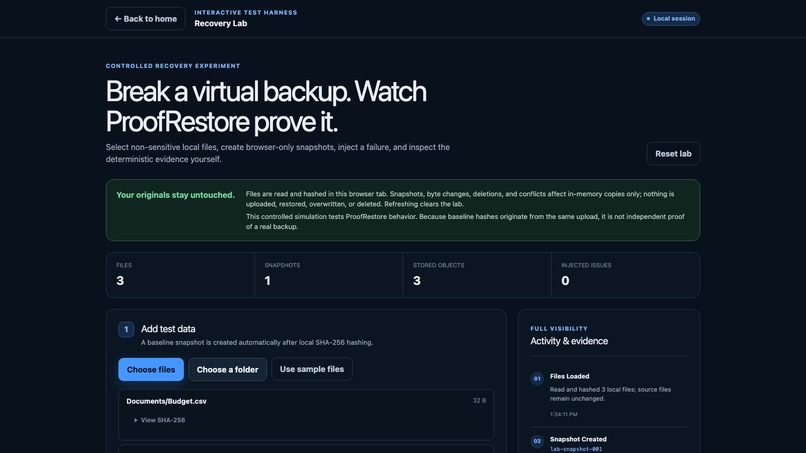Screen dimensions: 806x453
Task: Click the 1:34:11 PM timestamp
Action: click(x=563, y=414)
